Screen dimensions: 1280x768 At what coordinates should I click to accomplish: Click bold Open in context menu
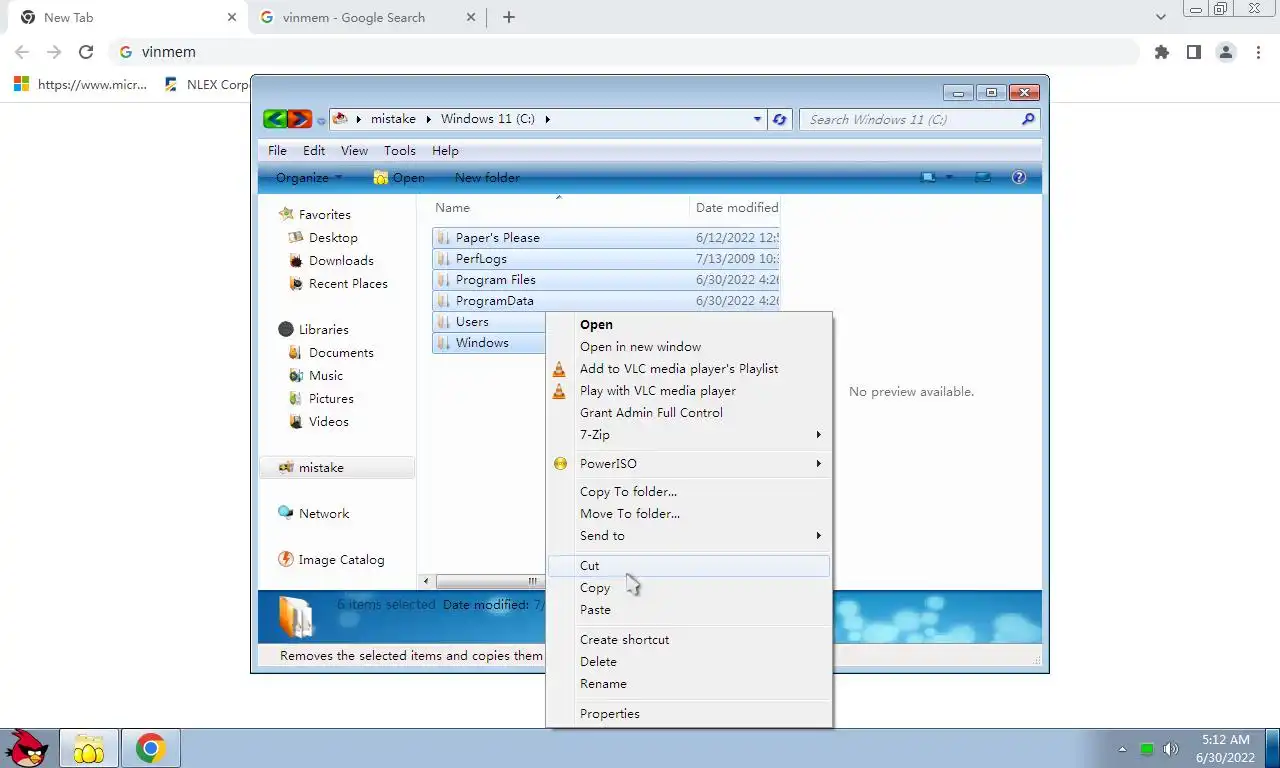(x=689, y=324)
